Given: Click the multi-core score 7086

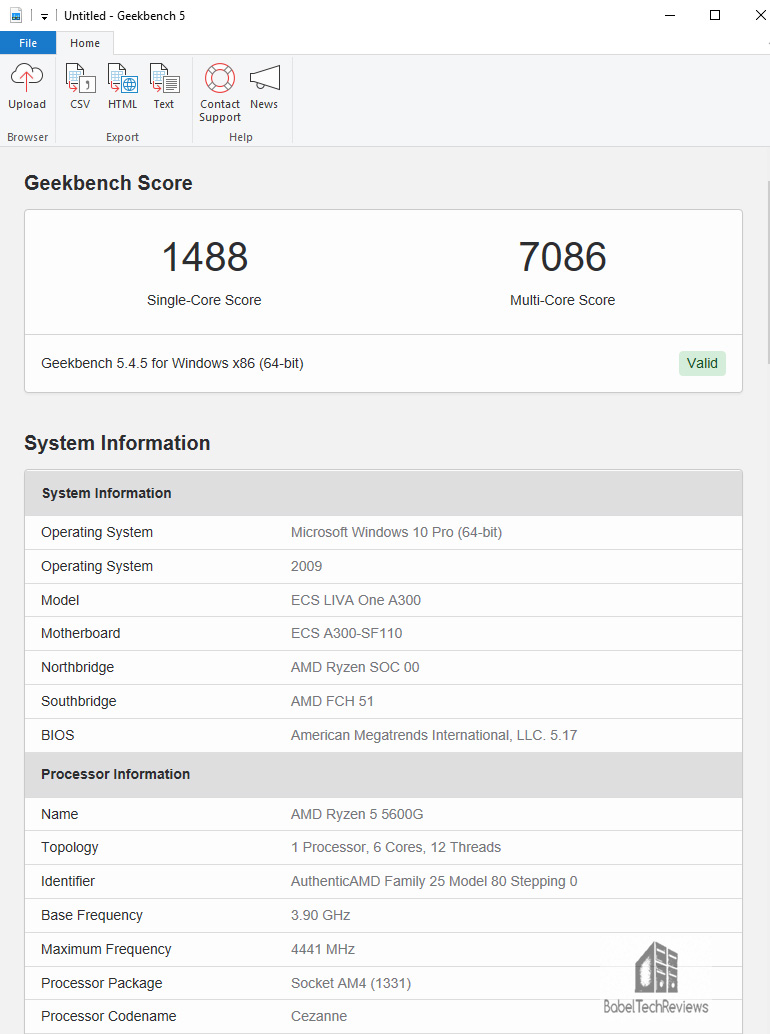Looking at the screenshot, I should pyautogui.click(x=562, y=257).
